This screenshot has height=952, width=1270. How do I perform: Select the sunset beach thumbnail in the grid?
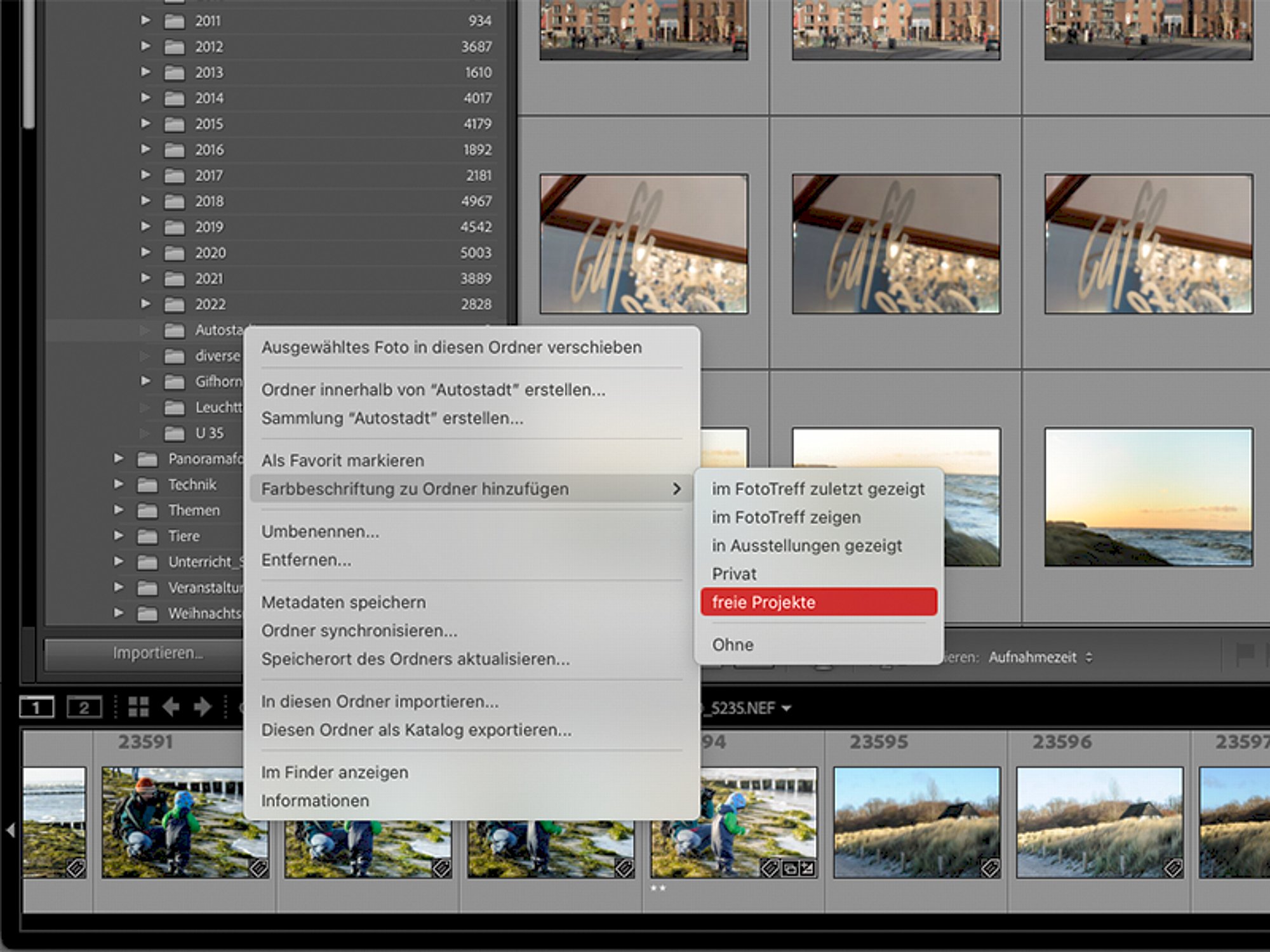click(x=1148, y=497)
